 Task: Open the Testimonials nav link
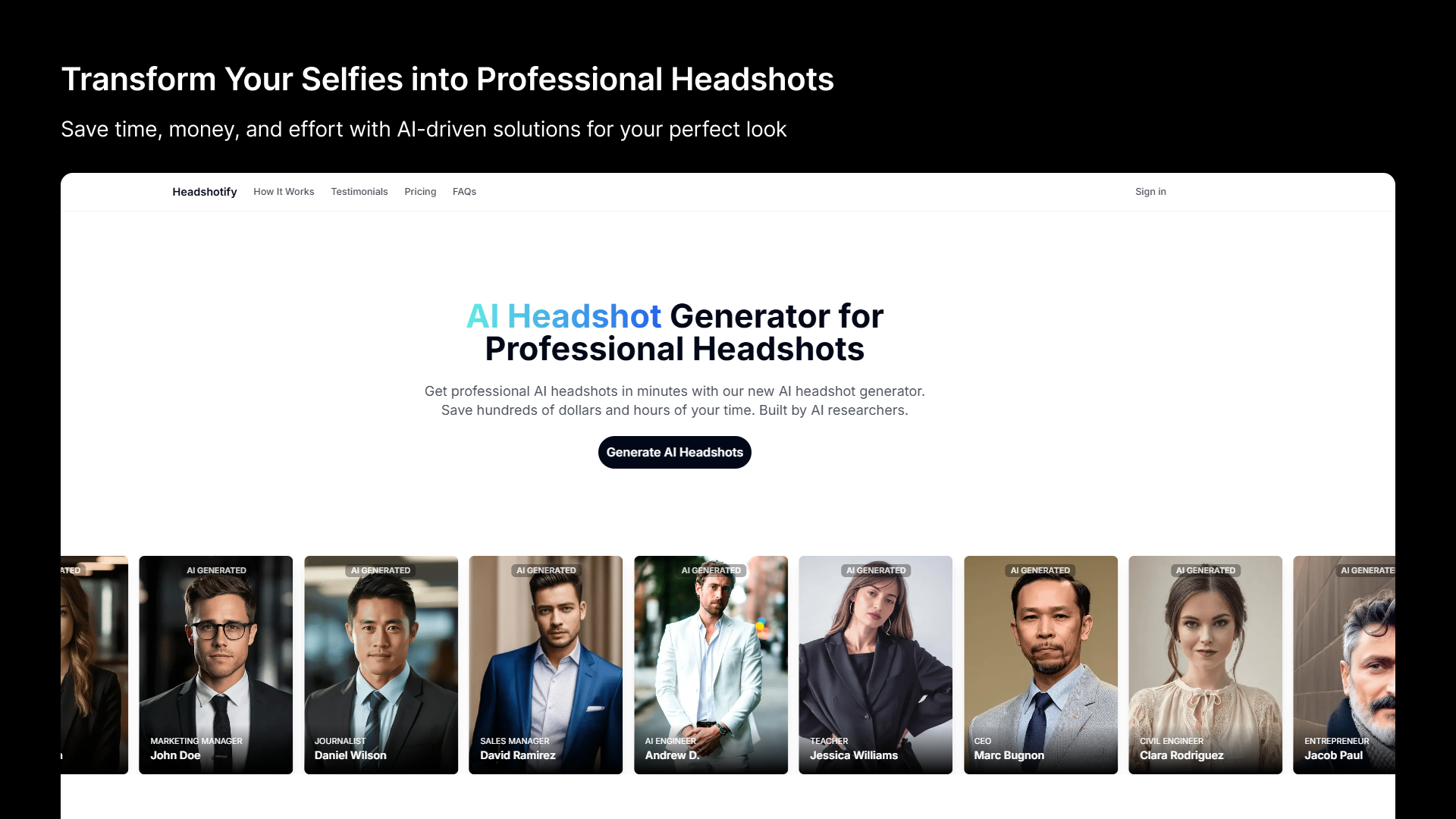pos(359,192)
